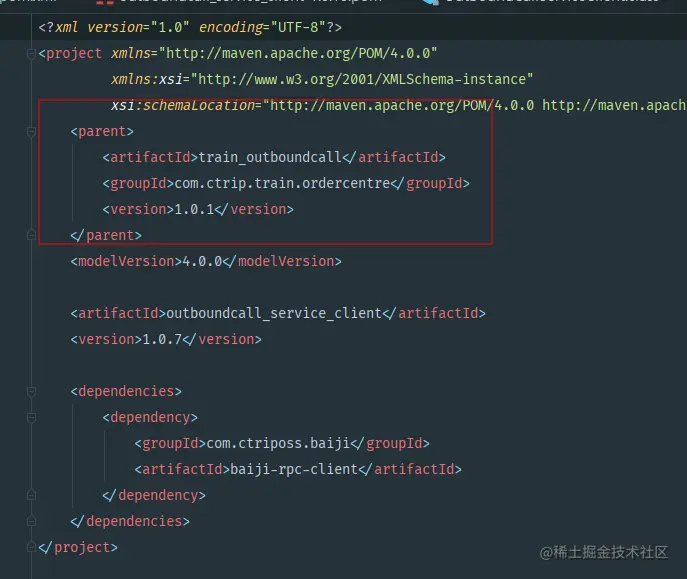Click the encoding="UTF-8" attribute
Image resolution: width=687 pixels, height=579 pixels.
tap(262, 27)
